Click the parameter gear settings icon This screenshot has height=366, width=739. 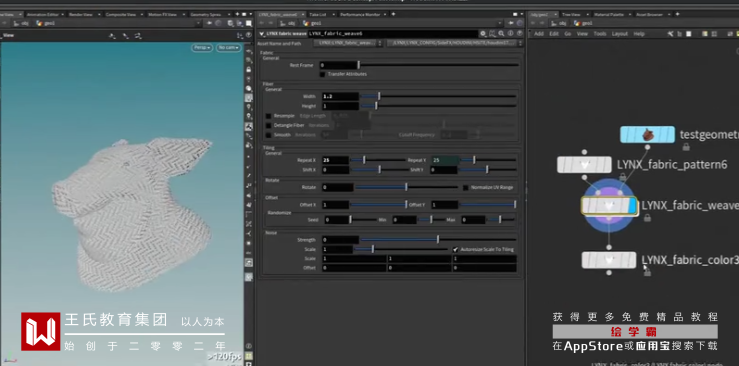tap(483, 34)
